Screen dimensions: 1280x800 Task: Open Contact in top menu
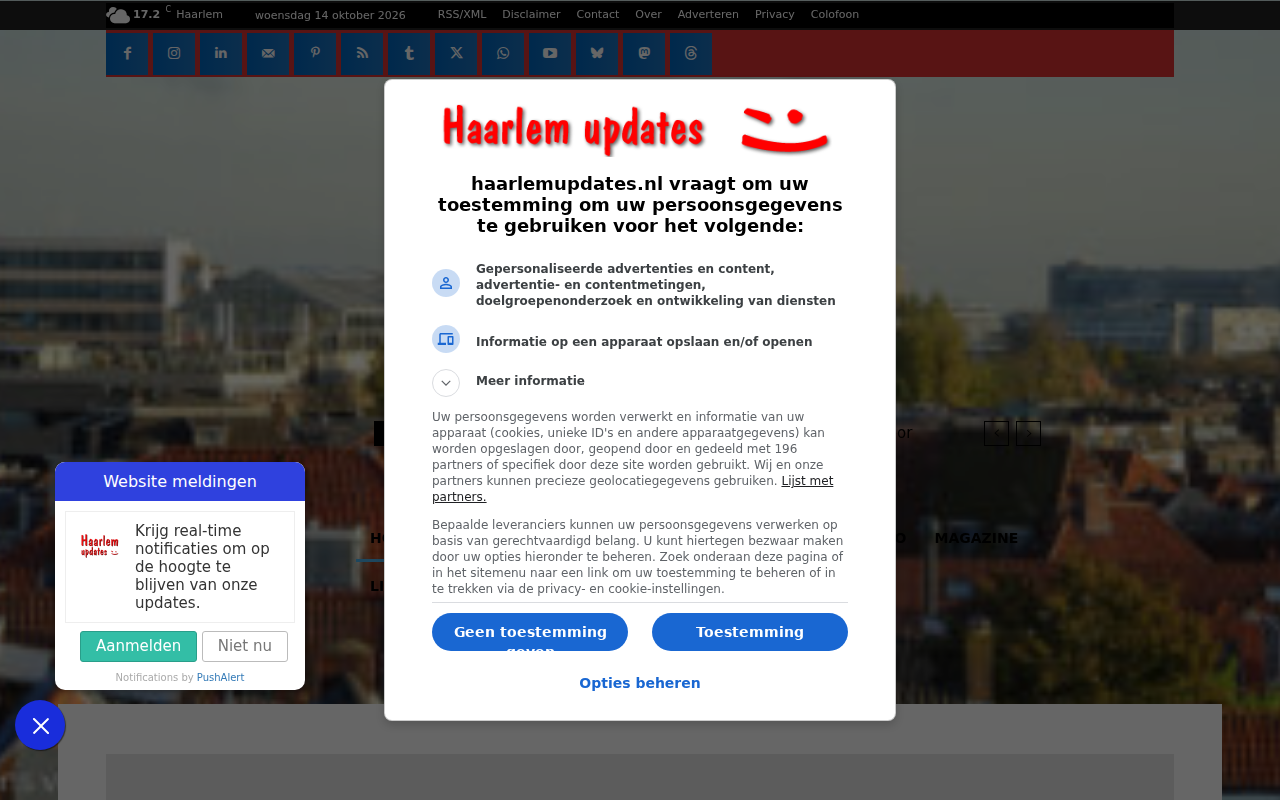pyautogui.click(x=597, y=15)
